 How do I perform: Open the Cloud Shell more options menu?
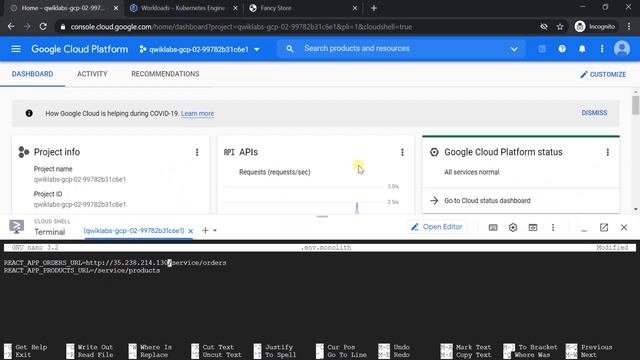point(553,227)
